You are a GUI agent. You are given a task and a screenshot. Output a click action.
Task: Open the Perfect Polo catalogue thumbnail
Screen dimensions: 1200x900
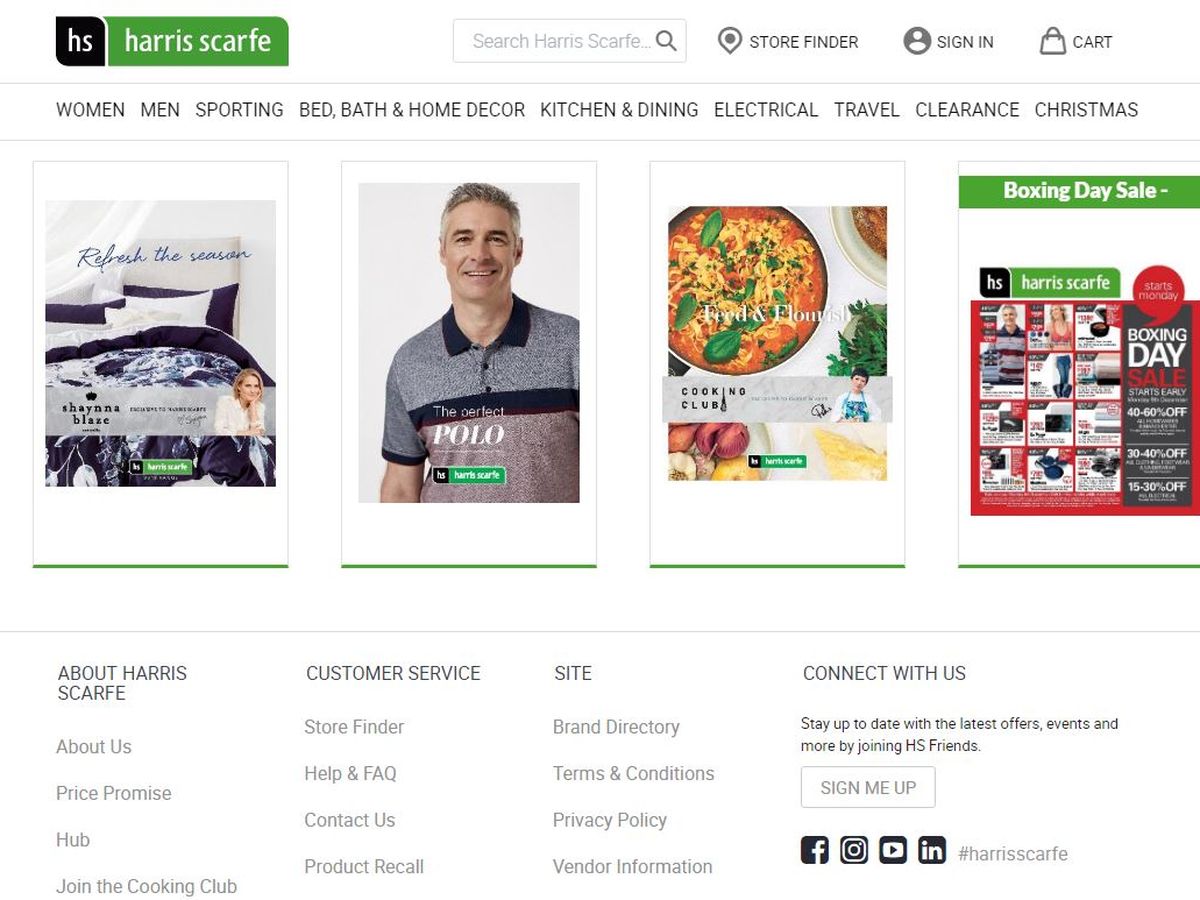point(469,343)
